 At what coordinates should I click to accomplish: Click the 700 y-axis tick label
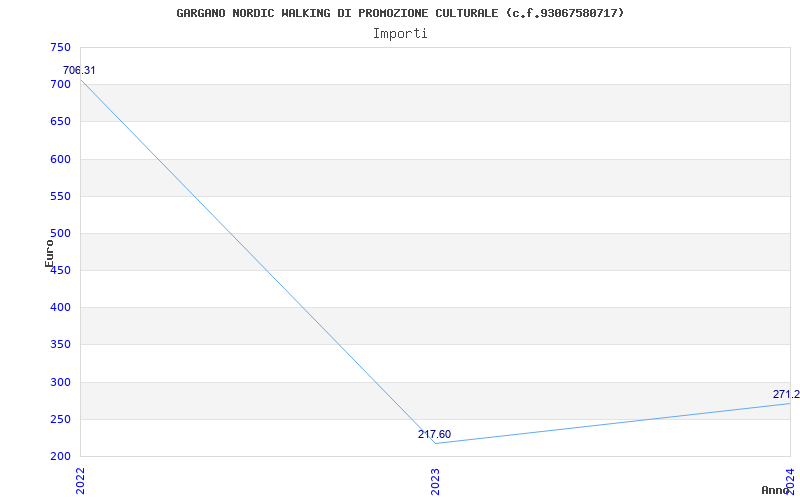coord(60,84)
